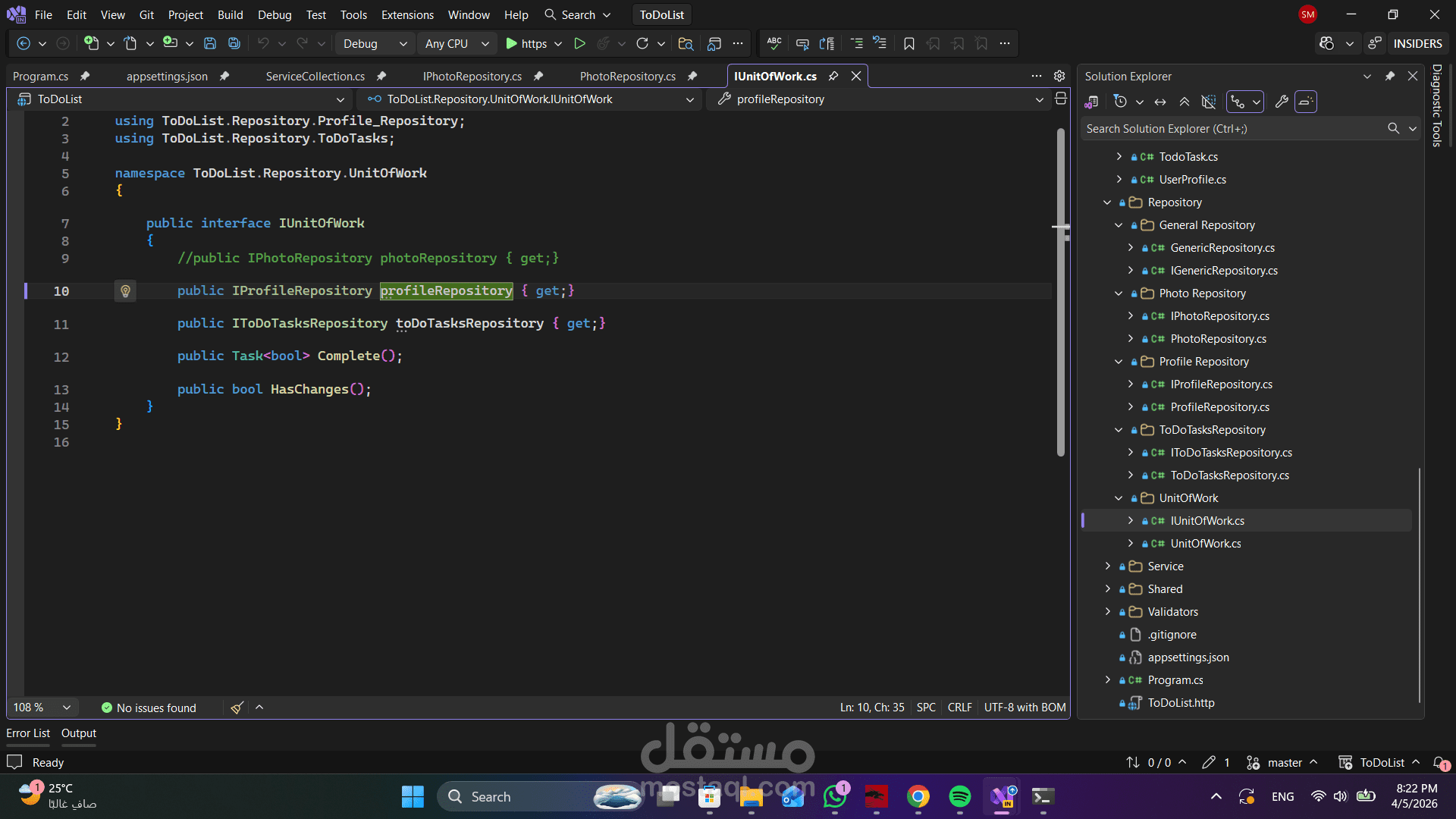1456x819 pixels.
Task: Collapse all in Solution Explorer toolbar
Action: tap(1185, 102)
